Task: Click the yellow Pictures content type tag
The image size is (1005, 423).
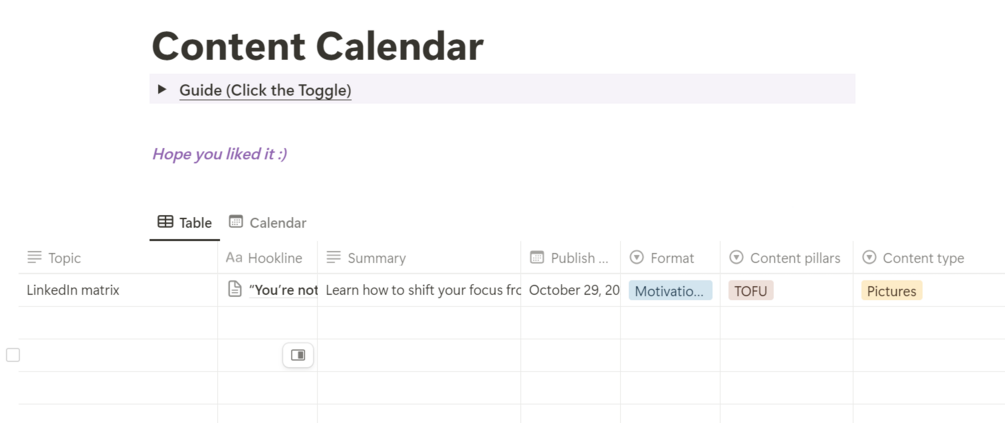Action: [x=891, y=291]
